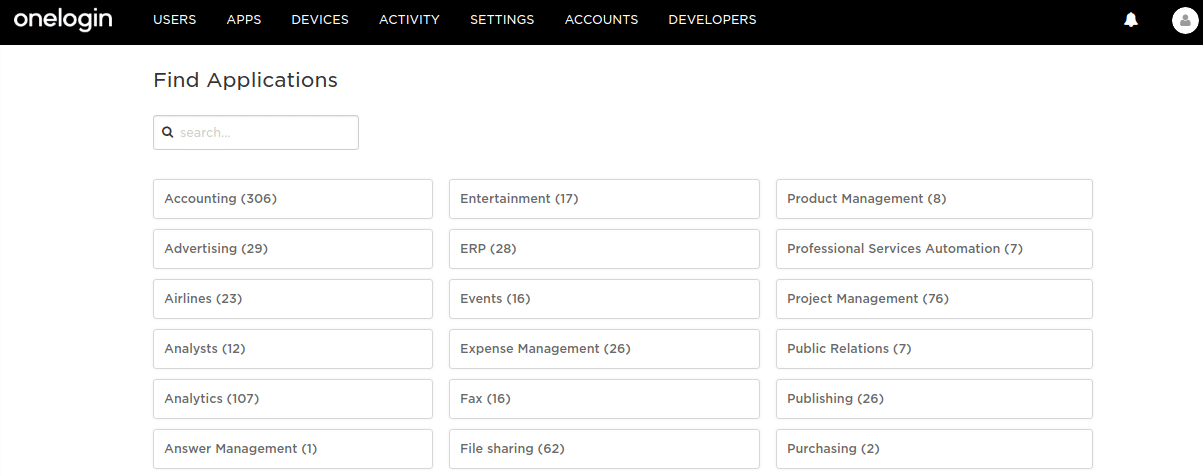The height and width of the screenshot is (476, 1203).
Task: Browse the Airlines (23) category
Action: click(292, 299)
